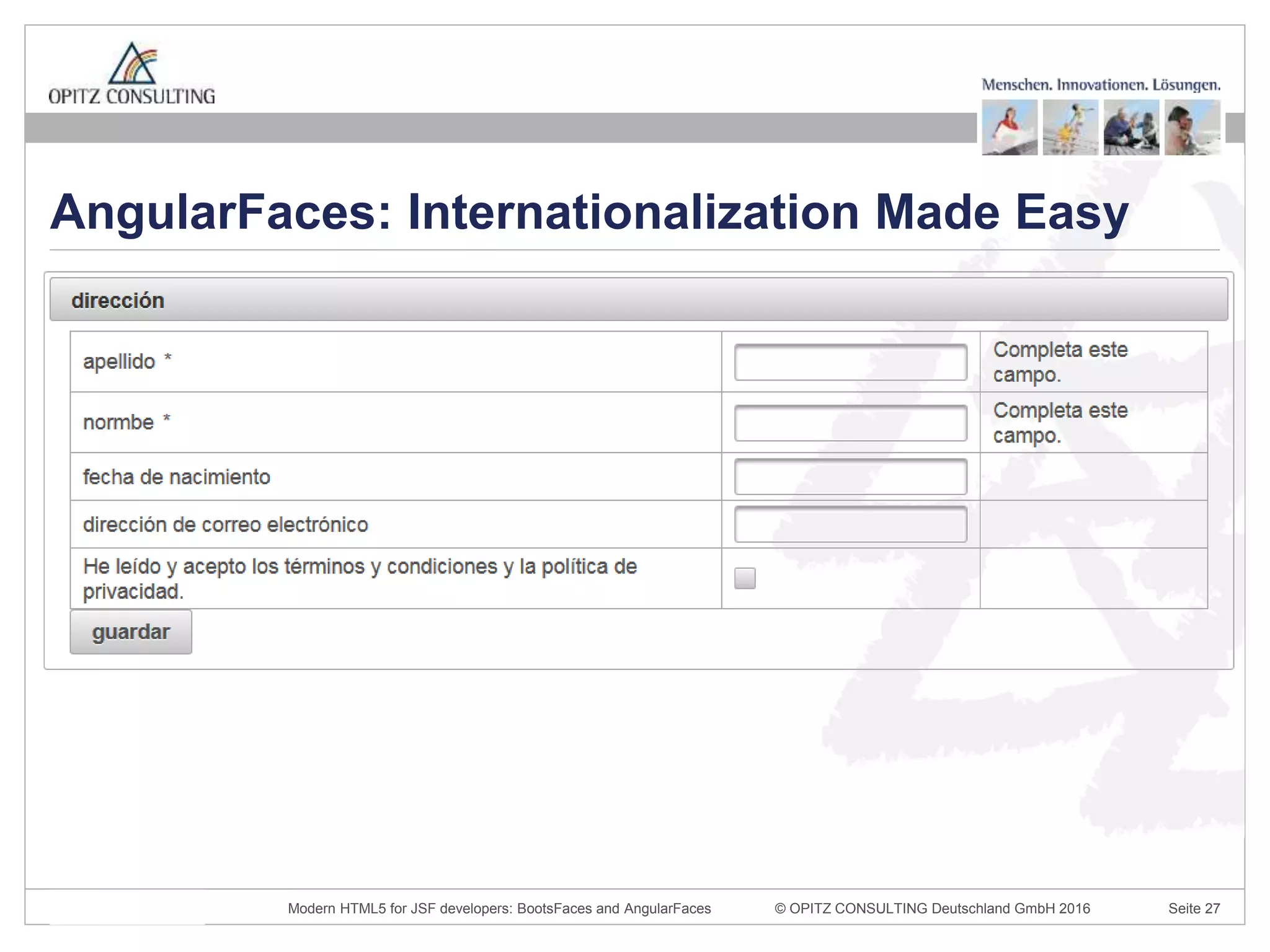Click the OPITZ CONSULTING logo
This screenshot has height=952, width=1270.
click(x=131, y=73)
